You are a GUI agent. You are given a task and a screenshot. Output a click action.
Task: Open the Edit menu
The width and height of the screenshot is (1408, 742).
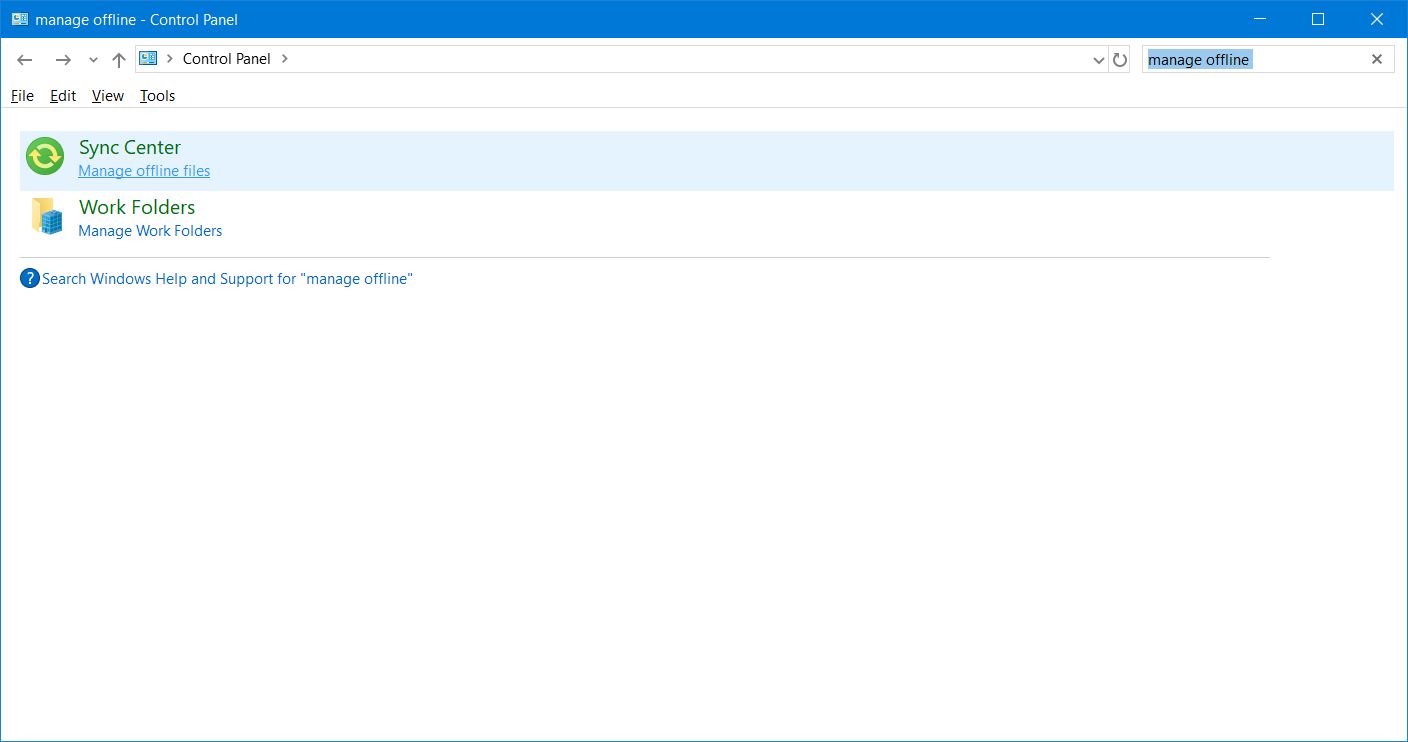coord(63,96)
